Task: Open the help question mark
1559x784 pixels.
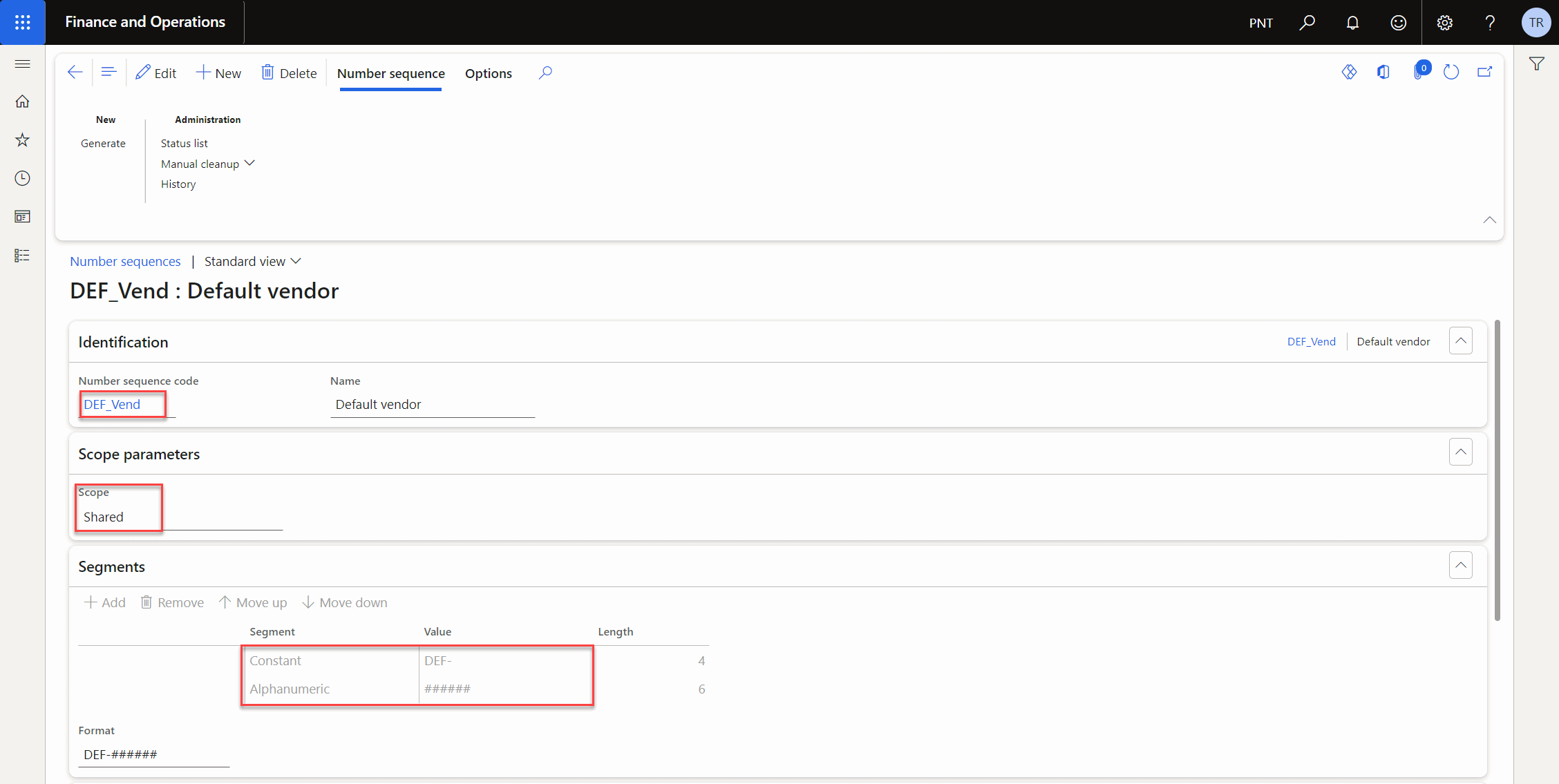Action: 1490,22
